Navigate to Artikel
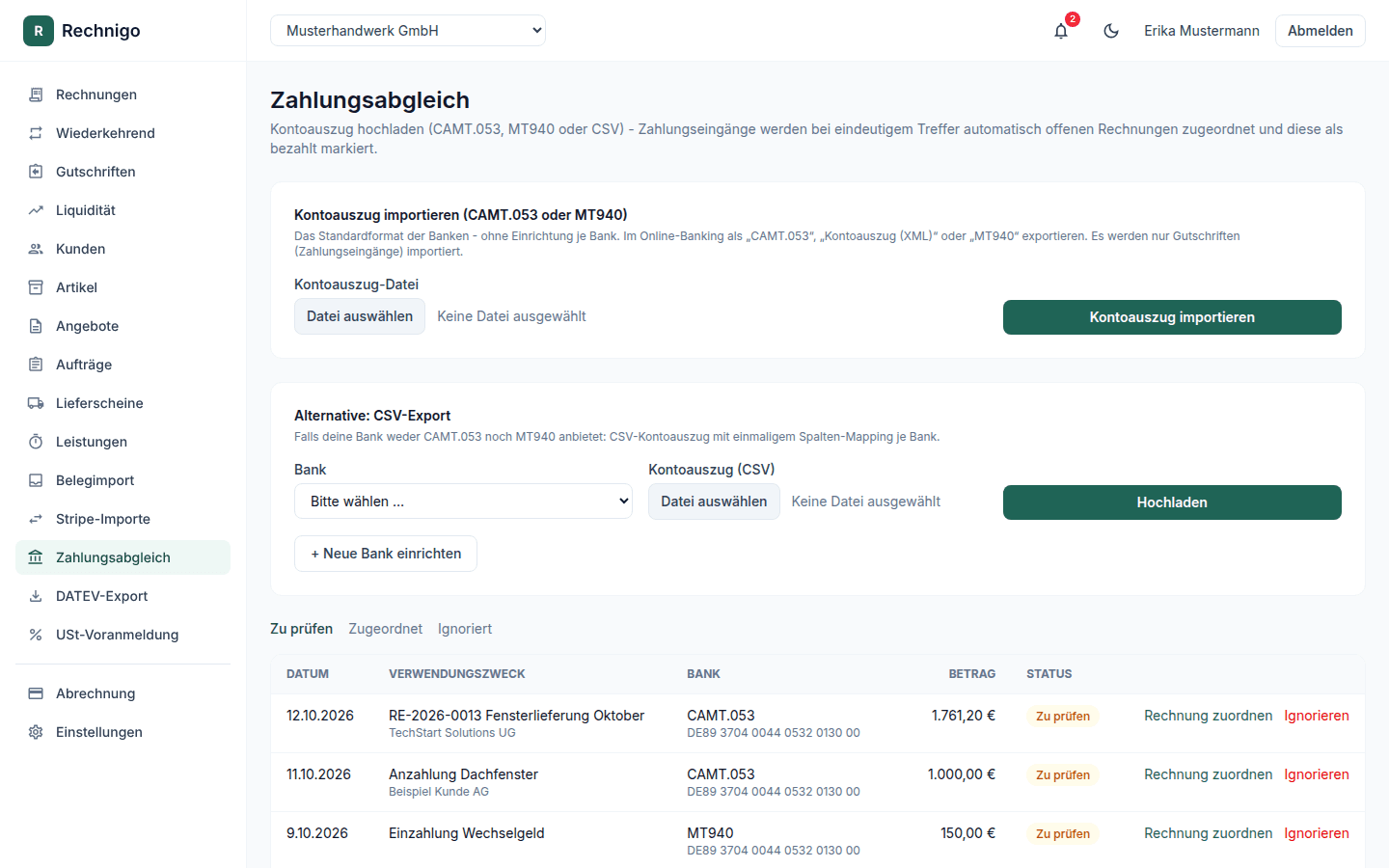Viewport: 1389px width, 868px height. coord(123,287)
